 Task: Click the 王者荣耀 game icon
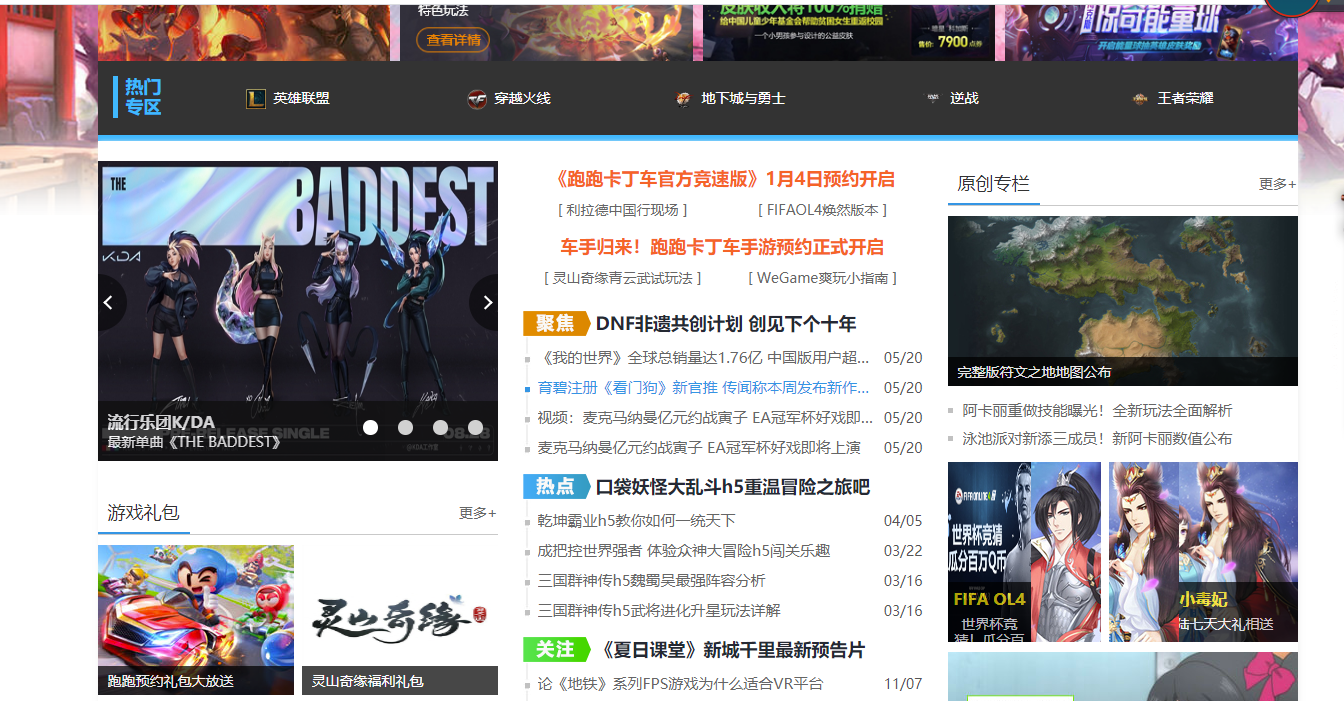pos(1139,98)
